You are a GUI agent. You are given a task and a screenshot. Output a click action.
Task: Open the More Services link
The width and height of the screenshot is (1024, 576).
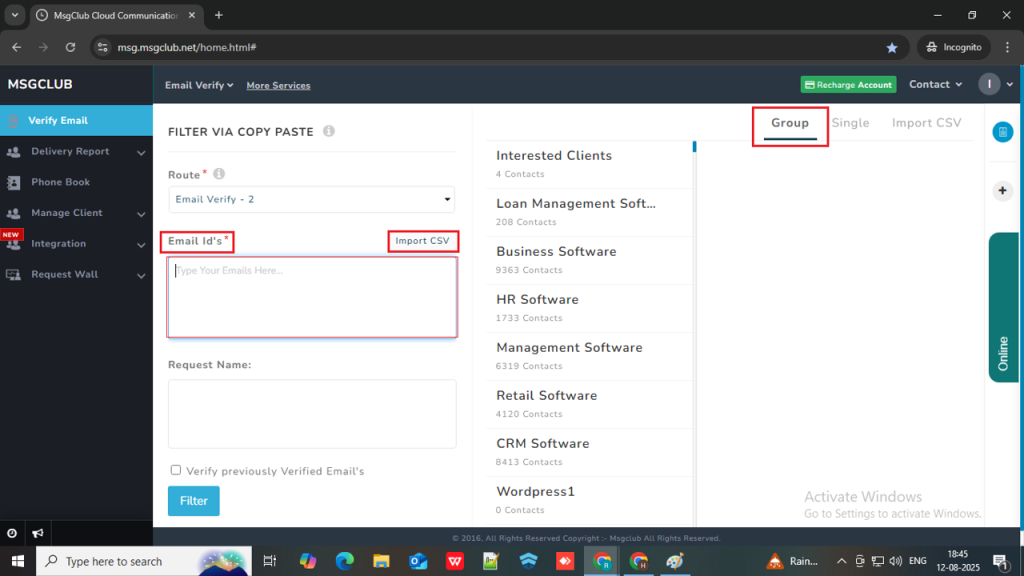278,86
